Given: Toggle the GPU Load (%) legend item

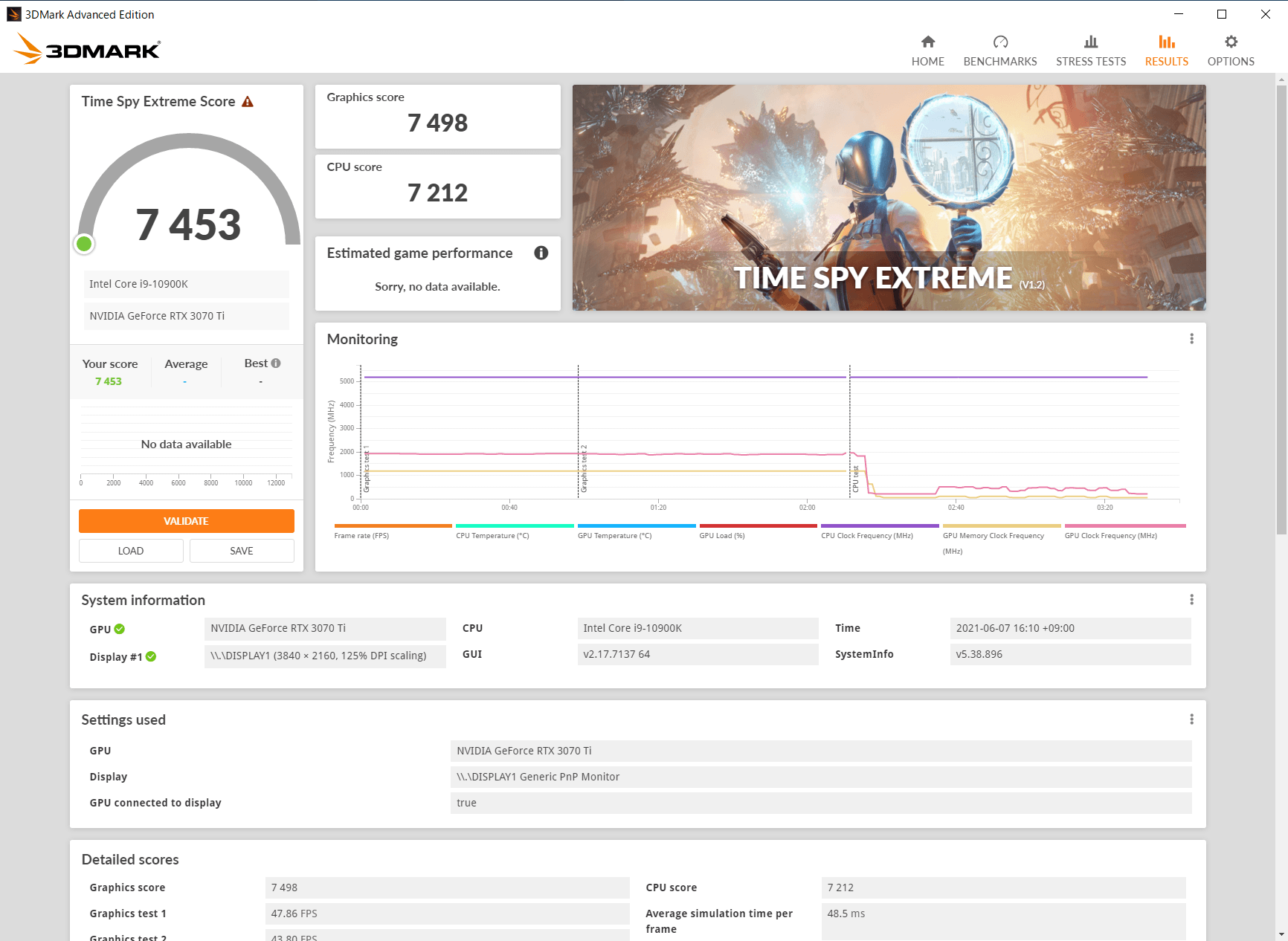Looking at the screenshot, I should point(758,531).
